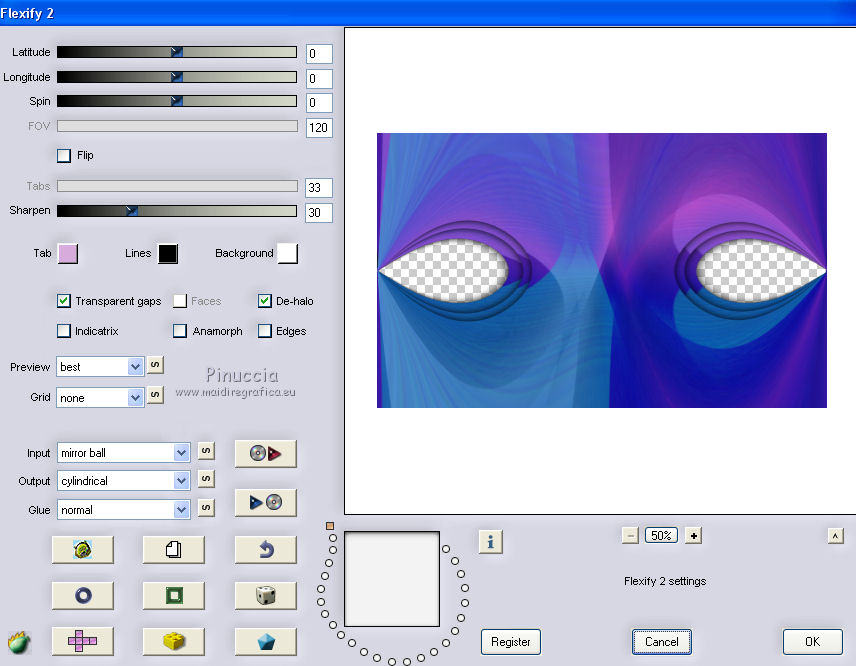The image size is (856, 666).
Task: Uncheck the De-halo option
Action: click(265, 301)
